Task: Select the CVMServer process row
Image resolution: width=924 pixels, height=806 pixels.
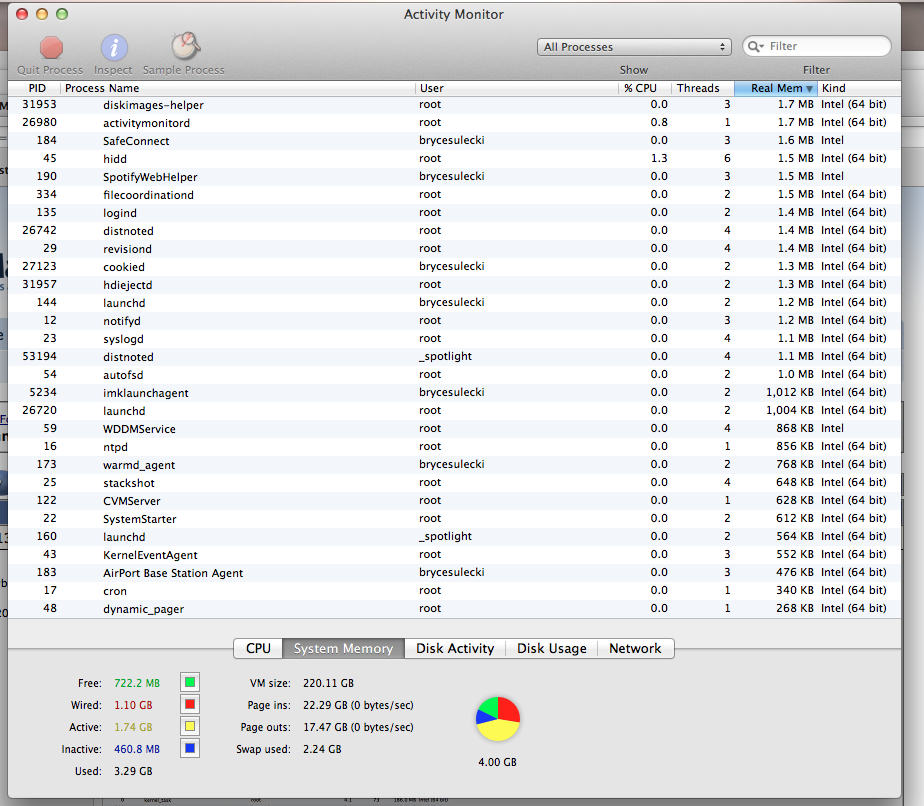Action: [454, 501]
